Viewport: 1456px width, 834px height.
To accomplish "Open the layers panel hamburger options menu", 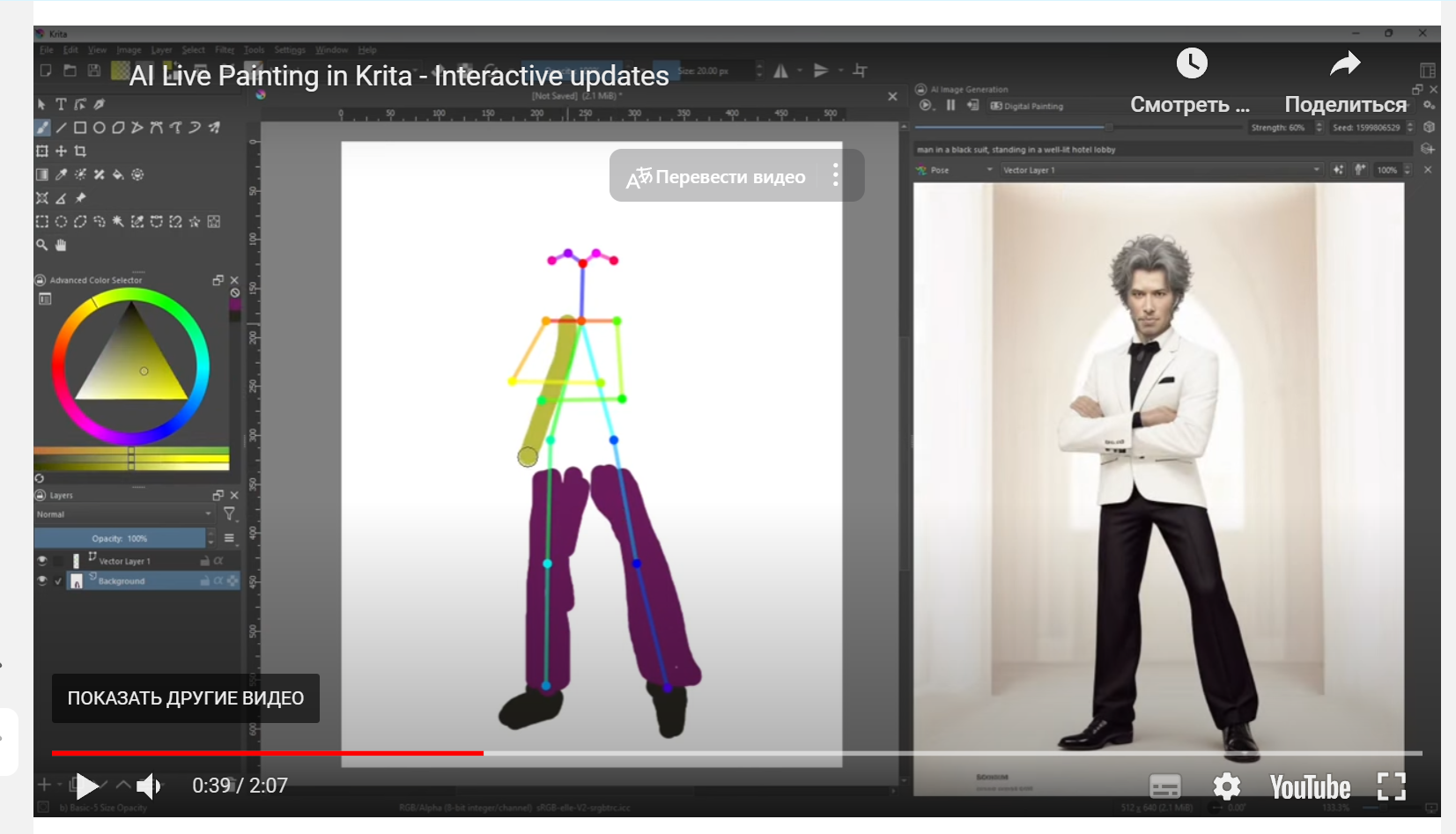I will (229, 538).
